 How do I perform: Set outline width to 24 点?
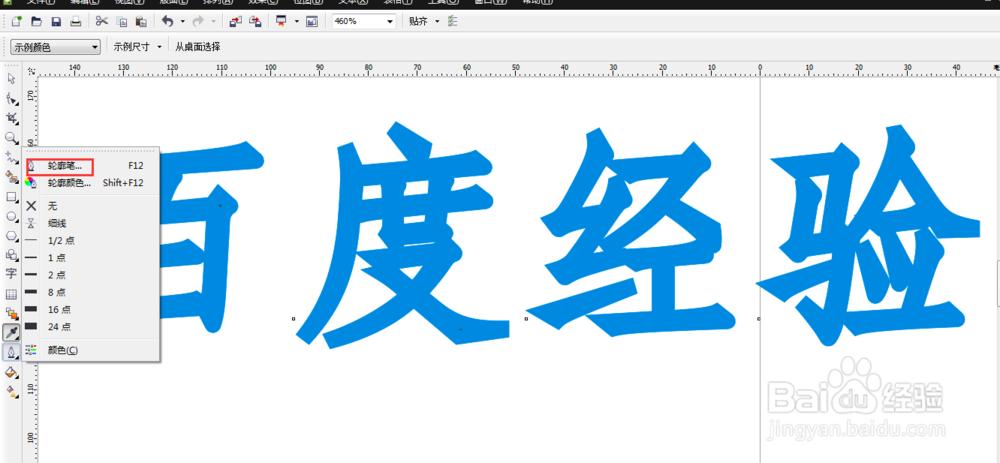click(91, 327)
